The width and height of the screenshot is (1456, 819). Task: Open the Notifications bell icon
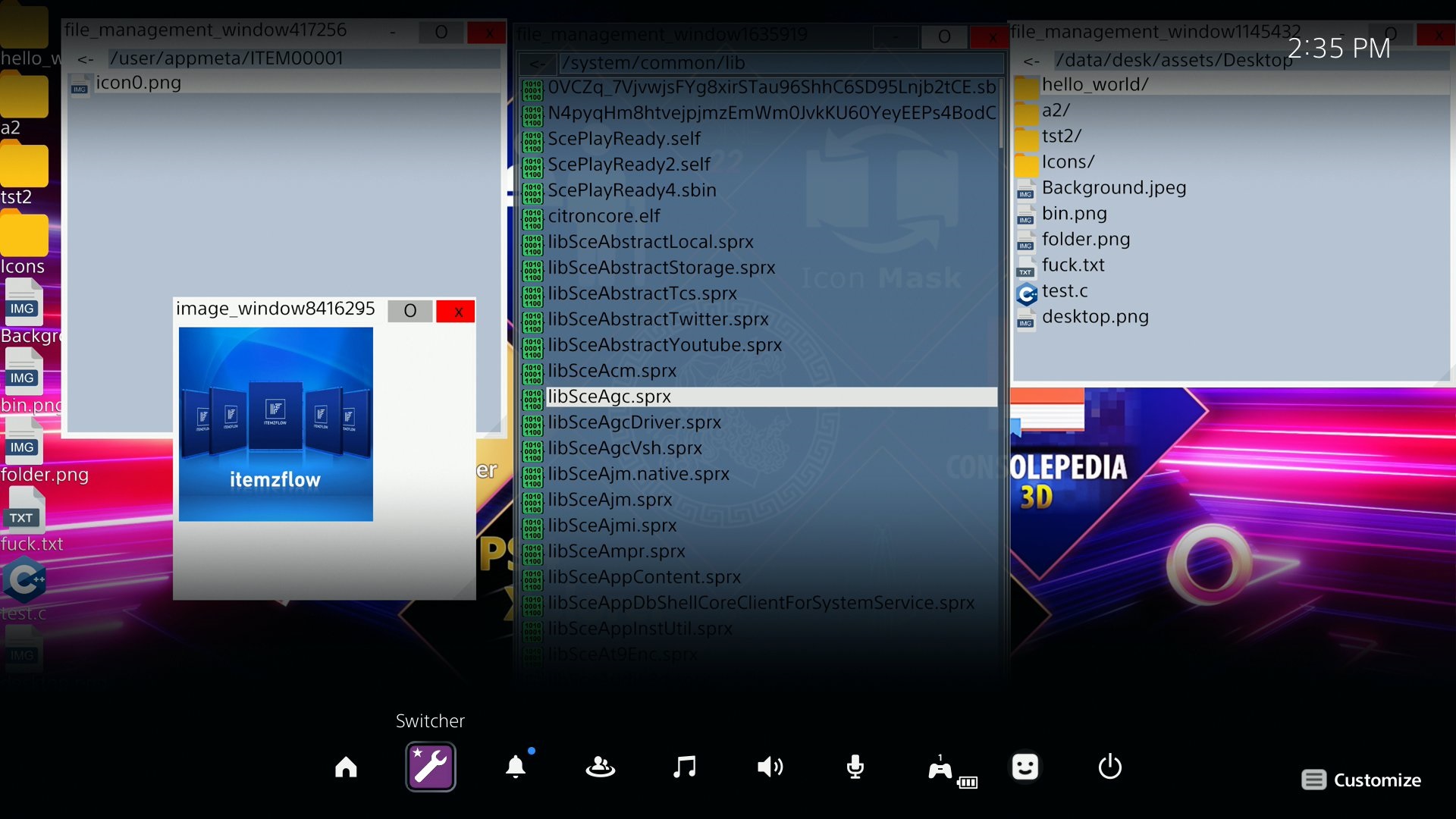coord(516,767)
